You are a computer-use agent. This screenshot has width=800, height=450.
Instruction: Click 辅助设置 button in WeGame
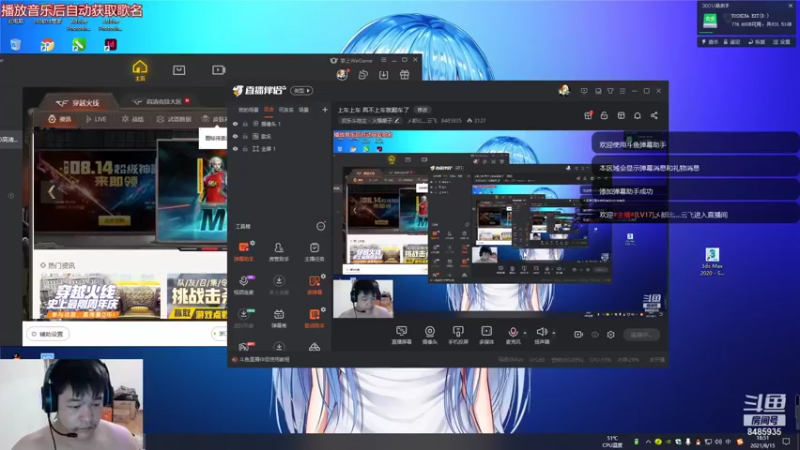pos(47,334)
